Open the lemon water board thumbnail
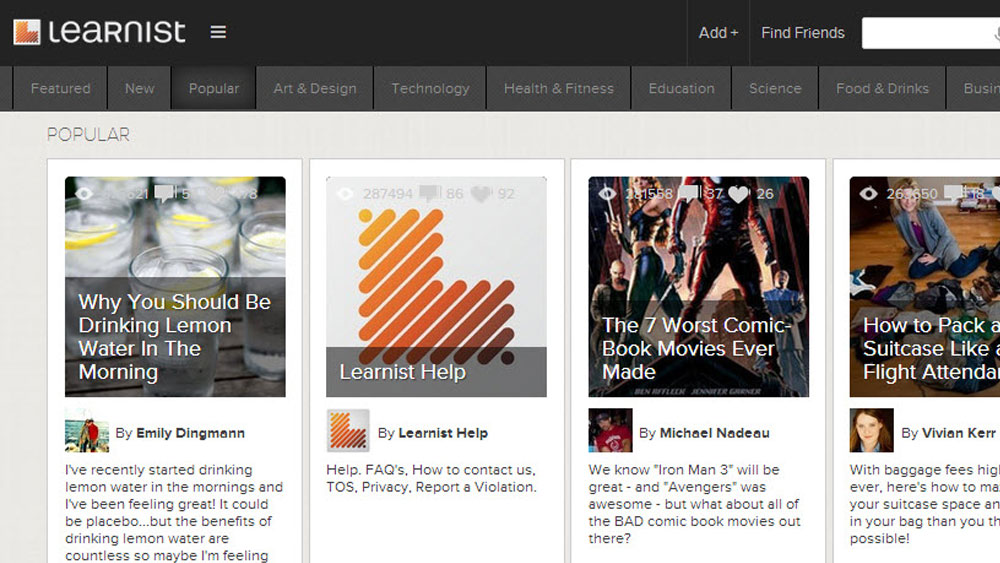 pos(175,287)
